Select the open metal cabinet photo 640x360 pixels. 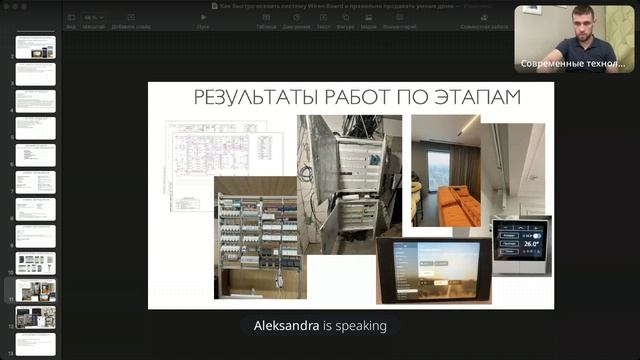pyautogui.click(x=349, y=184)
